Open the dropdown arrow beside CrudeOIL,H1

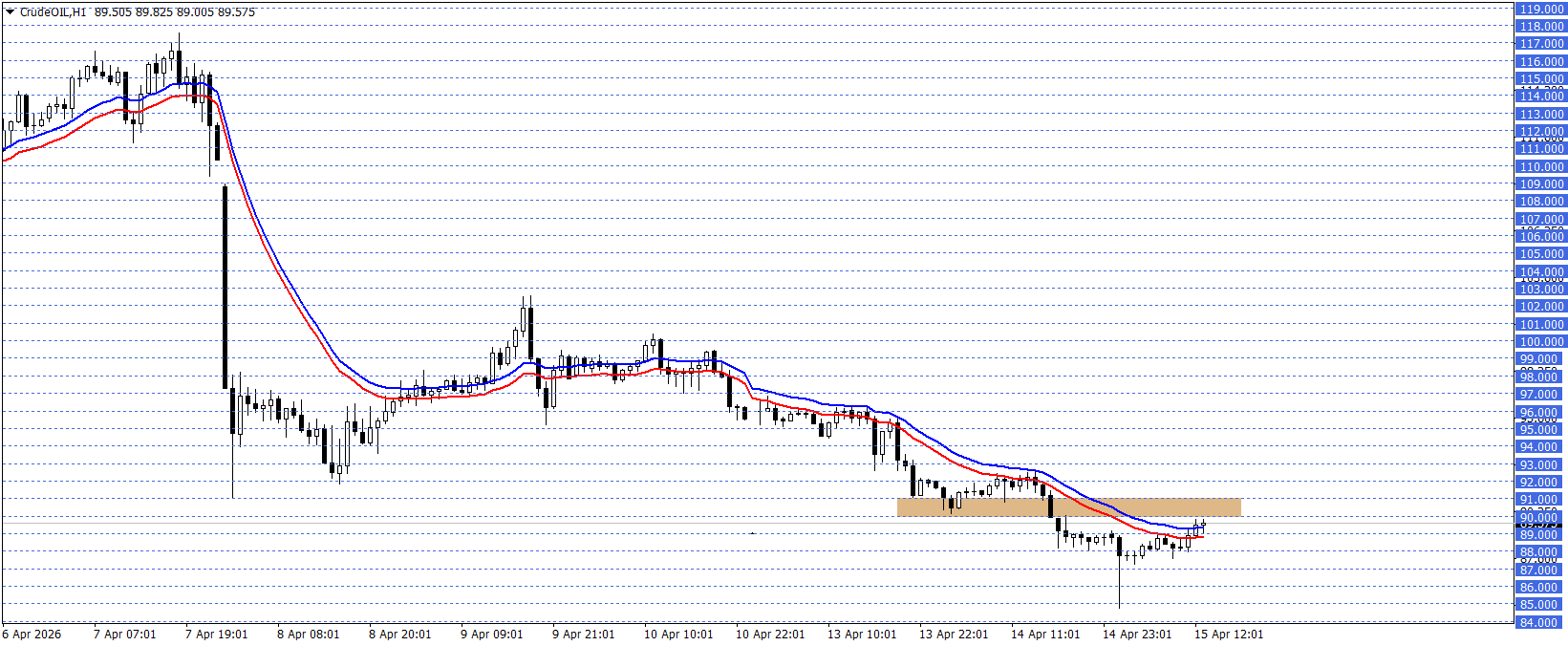click(x=10, y=12)
